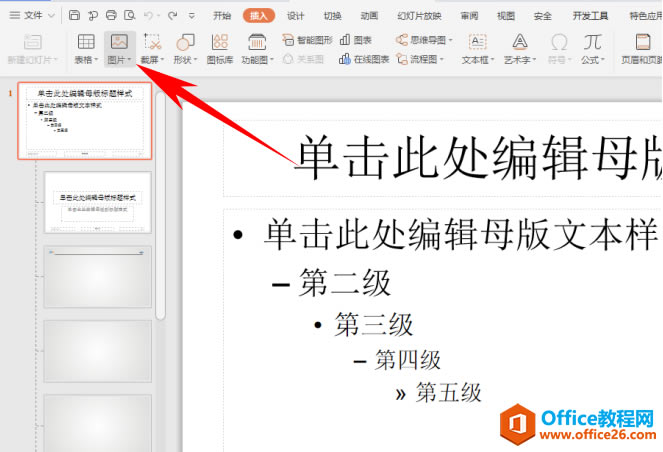Open the 图片 dropdown to insert picture
This screenshot has width=663, height=452.
(120, 49)
